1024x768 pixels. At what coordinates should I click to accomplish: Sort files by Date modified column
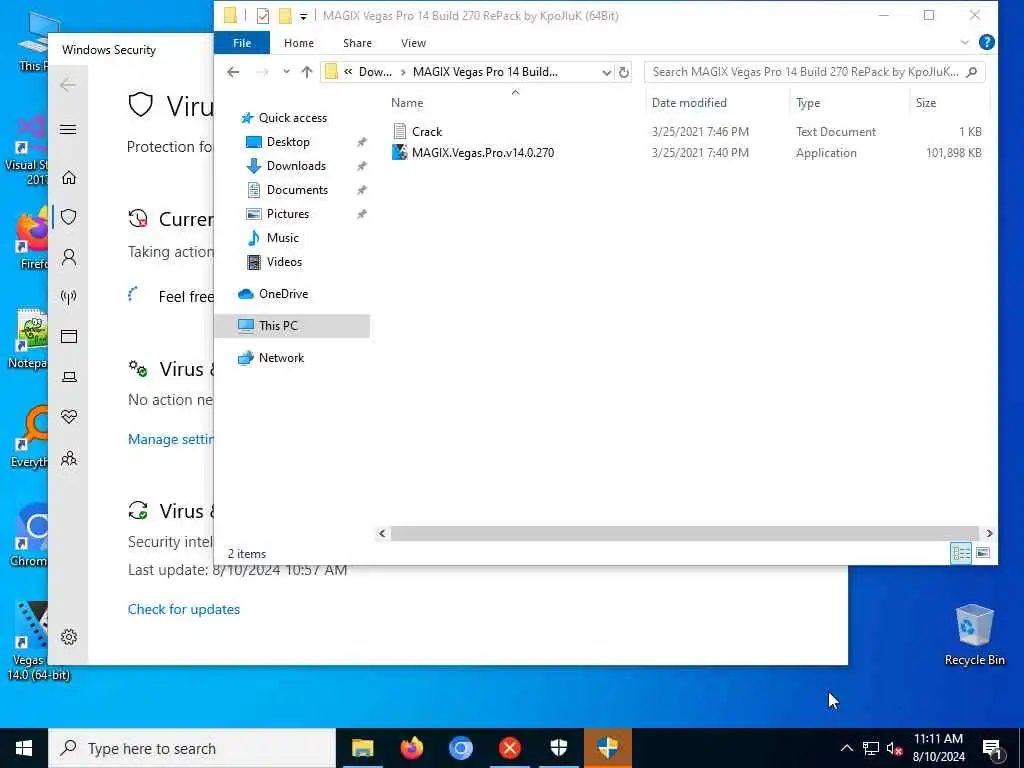tap(717, 103)
